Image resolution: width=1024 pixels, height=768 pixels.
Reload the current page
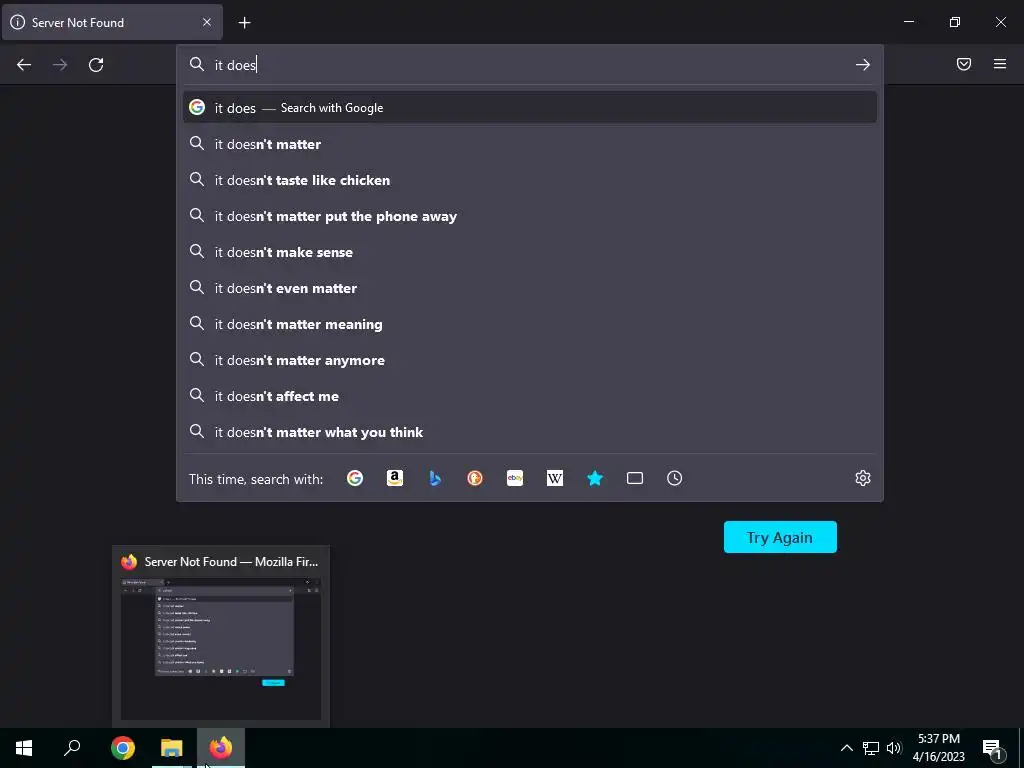96,65
